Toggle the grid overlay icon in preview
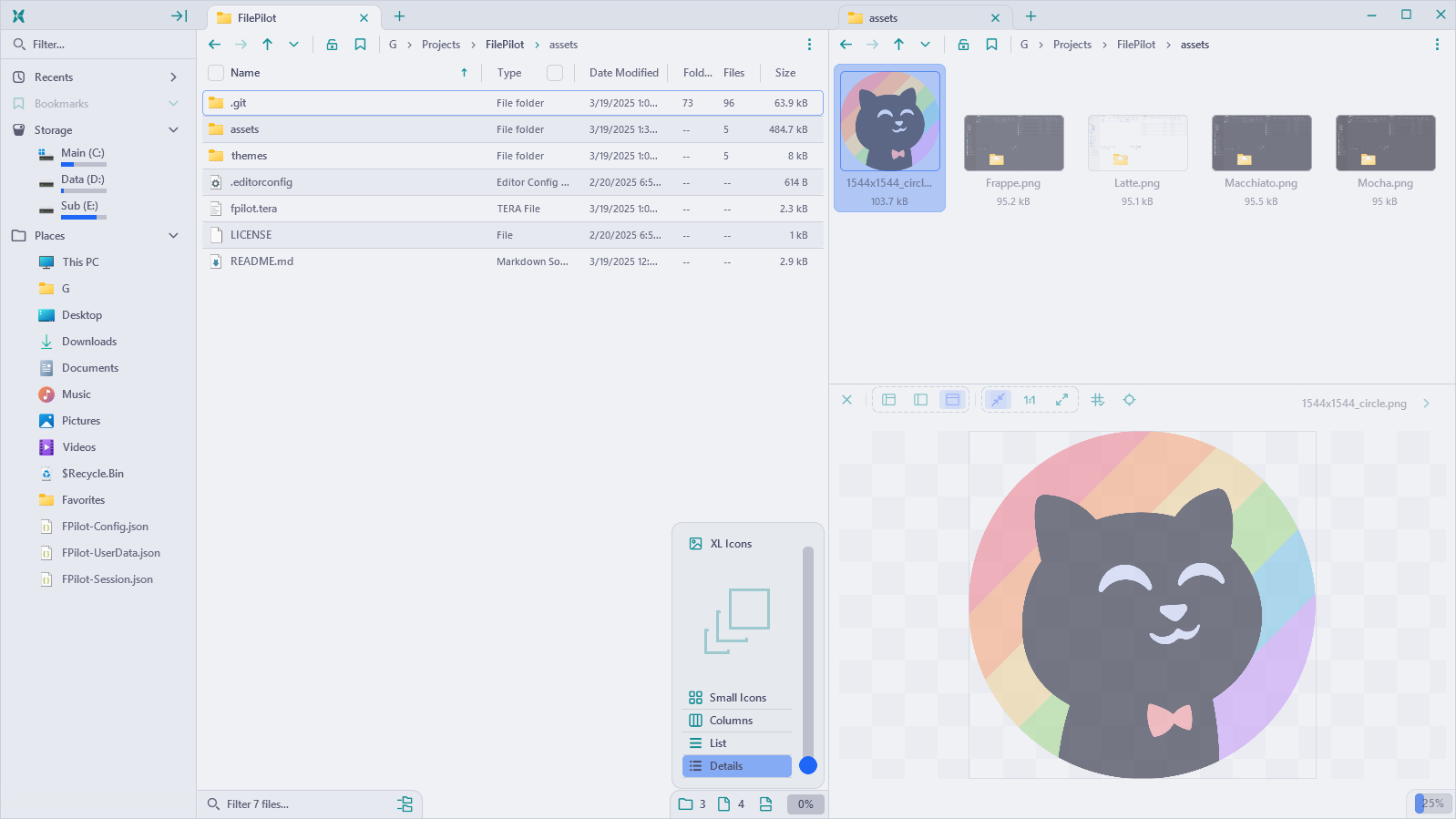Viewport: 1456px width, 819px height. point(1098,400)
